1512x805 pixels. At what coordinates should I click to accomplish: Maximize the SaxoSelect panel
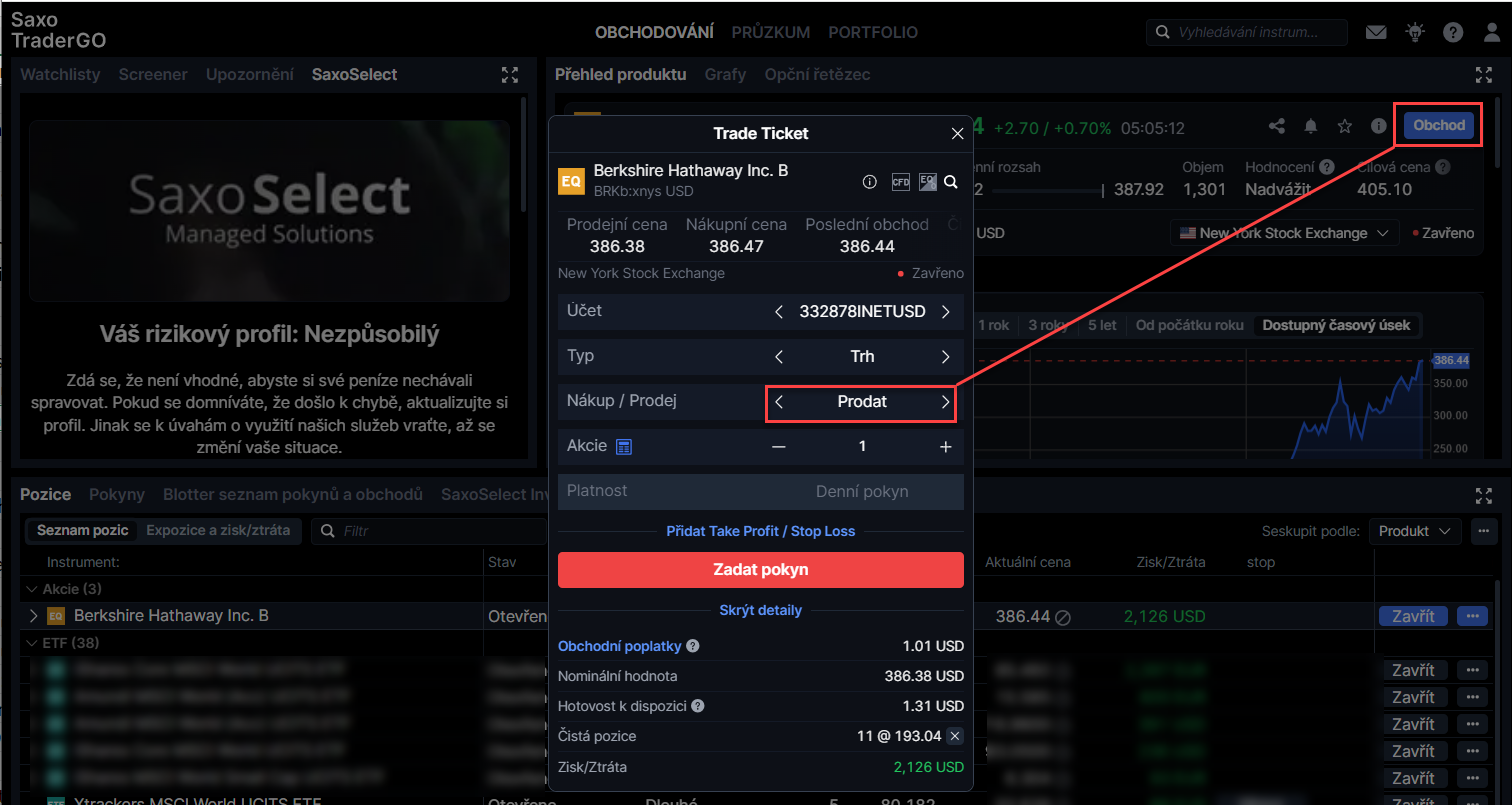click(510, 75)
